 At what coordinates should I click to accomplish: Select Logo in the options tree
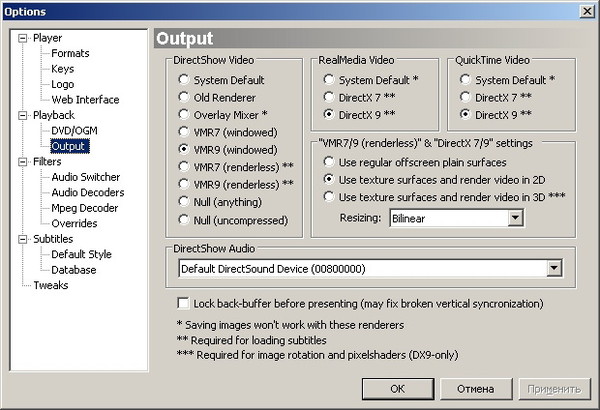(62, 84)
